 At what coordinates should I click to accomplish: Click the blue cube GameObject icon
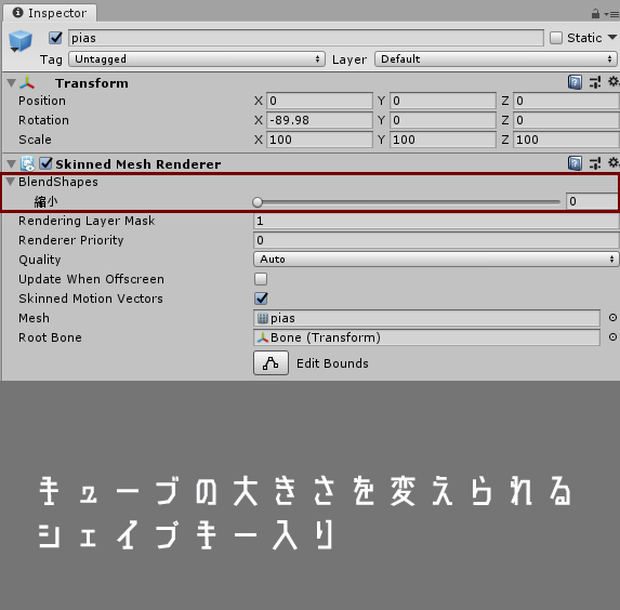(x=20, y=41)
